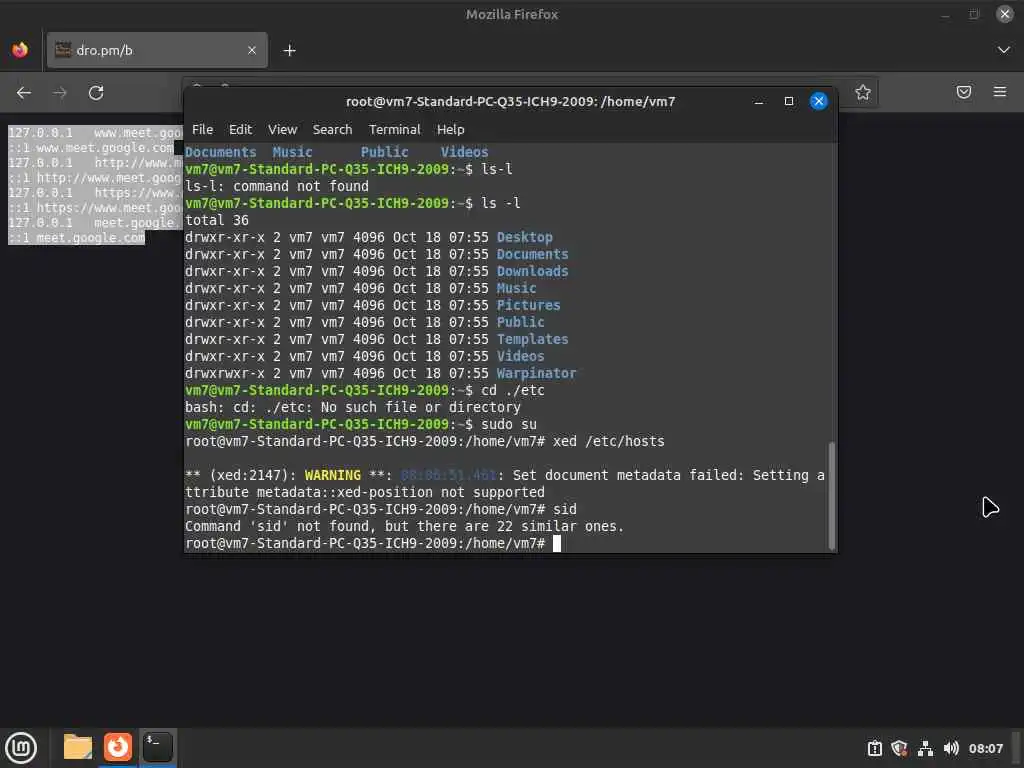Close the Mozilla Firefox window
The height and width of the screenshot is (768, 1024).
tap(1004, 14)
